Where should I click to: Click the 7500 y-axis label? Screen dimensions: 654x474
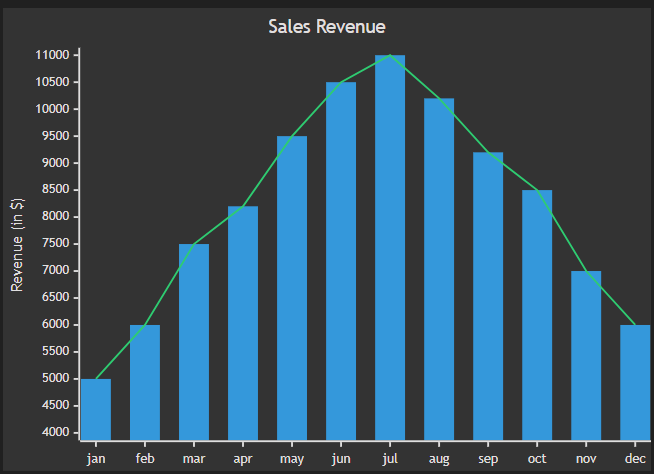(55, 244)
